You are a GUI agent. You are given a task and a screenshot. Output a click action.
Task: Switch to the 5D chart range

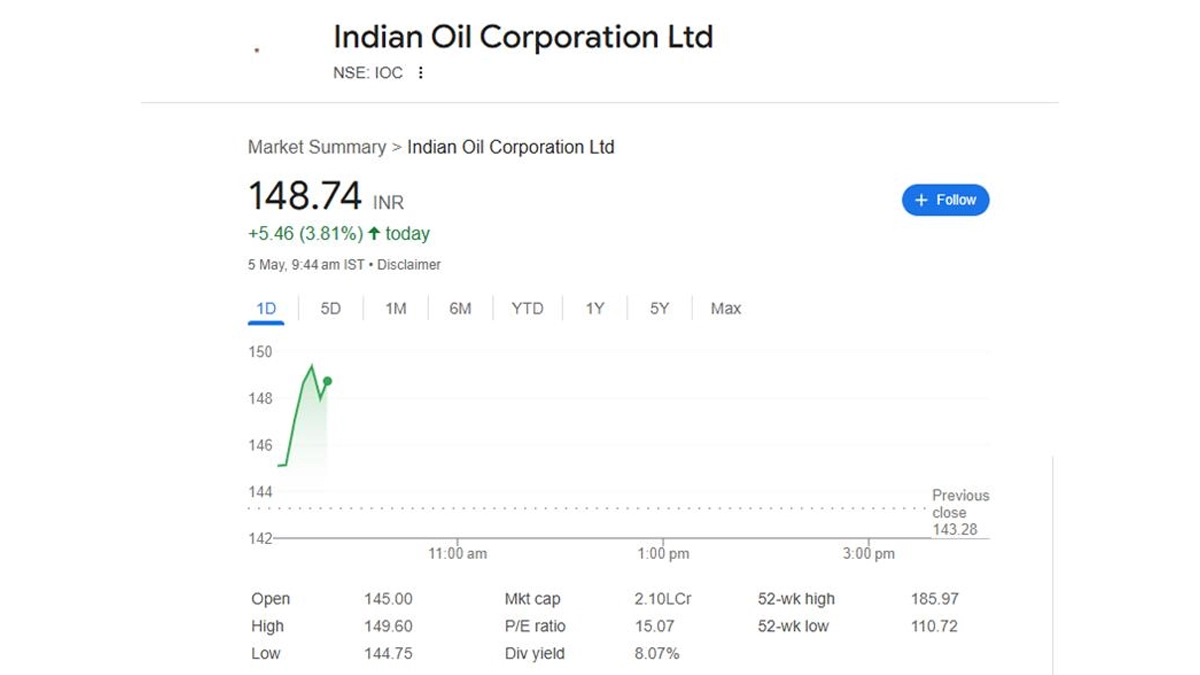point(330,309)
